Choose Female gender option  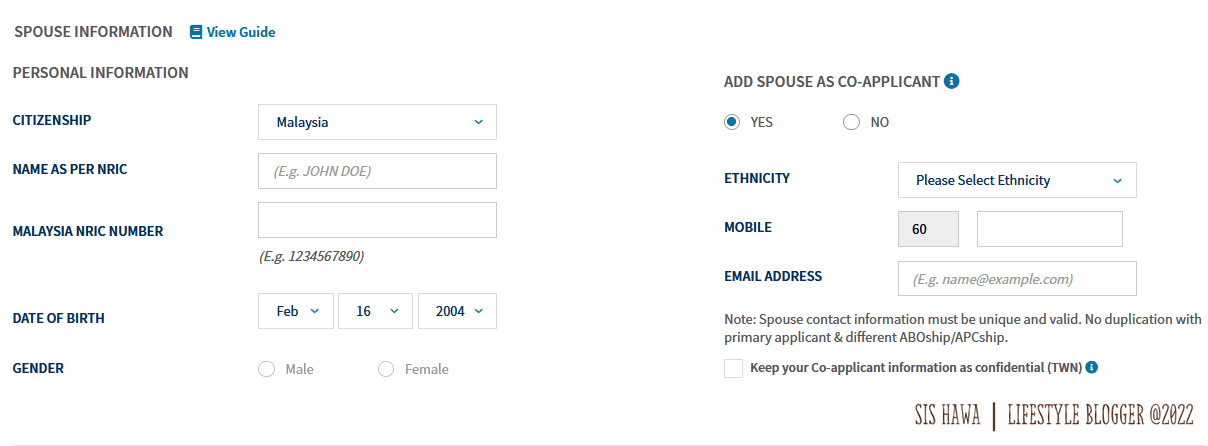(x=386, y=369)
